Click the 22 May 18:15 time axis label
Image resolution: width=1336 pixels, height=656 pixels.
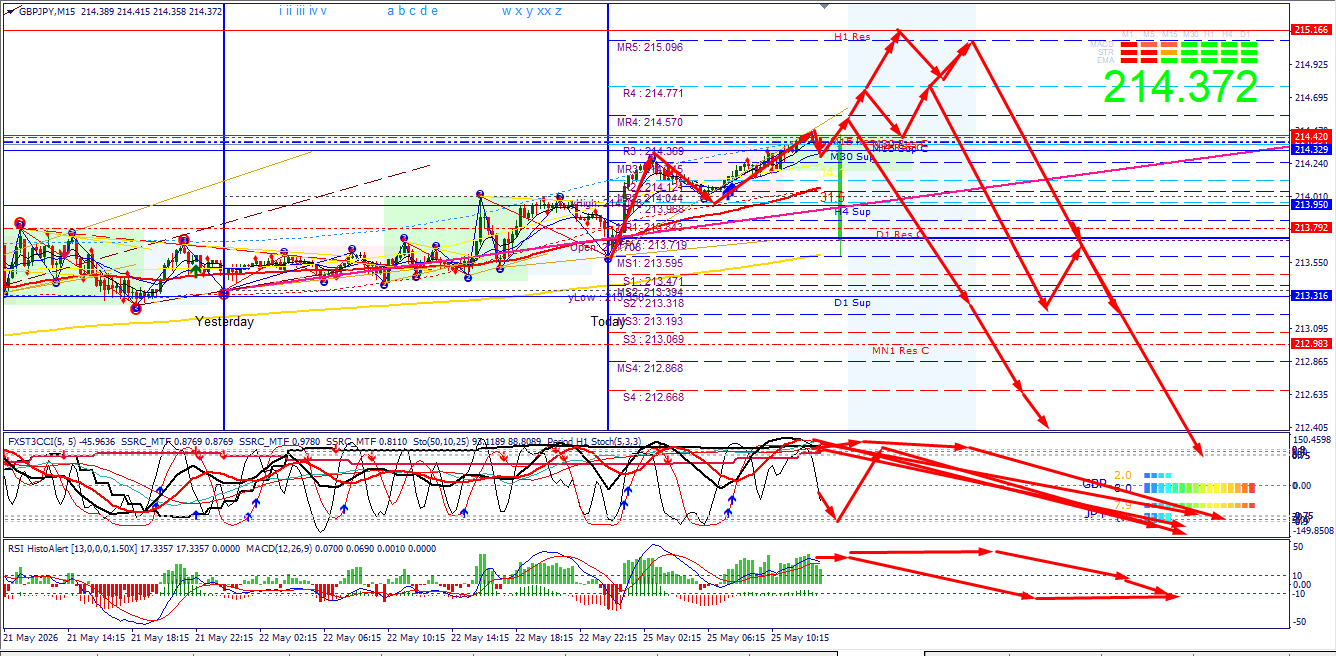pos(544,637)
